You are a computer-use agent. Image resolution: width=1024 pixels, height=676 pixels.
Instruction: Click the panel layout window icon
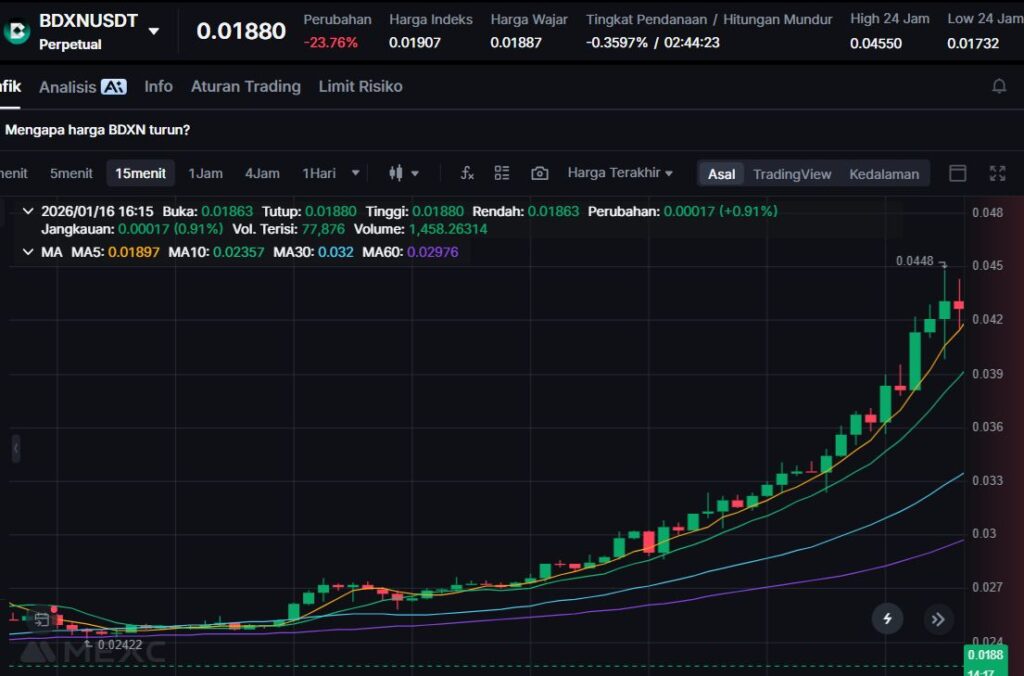pos(957,173)
